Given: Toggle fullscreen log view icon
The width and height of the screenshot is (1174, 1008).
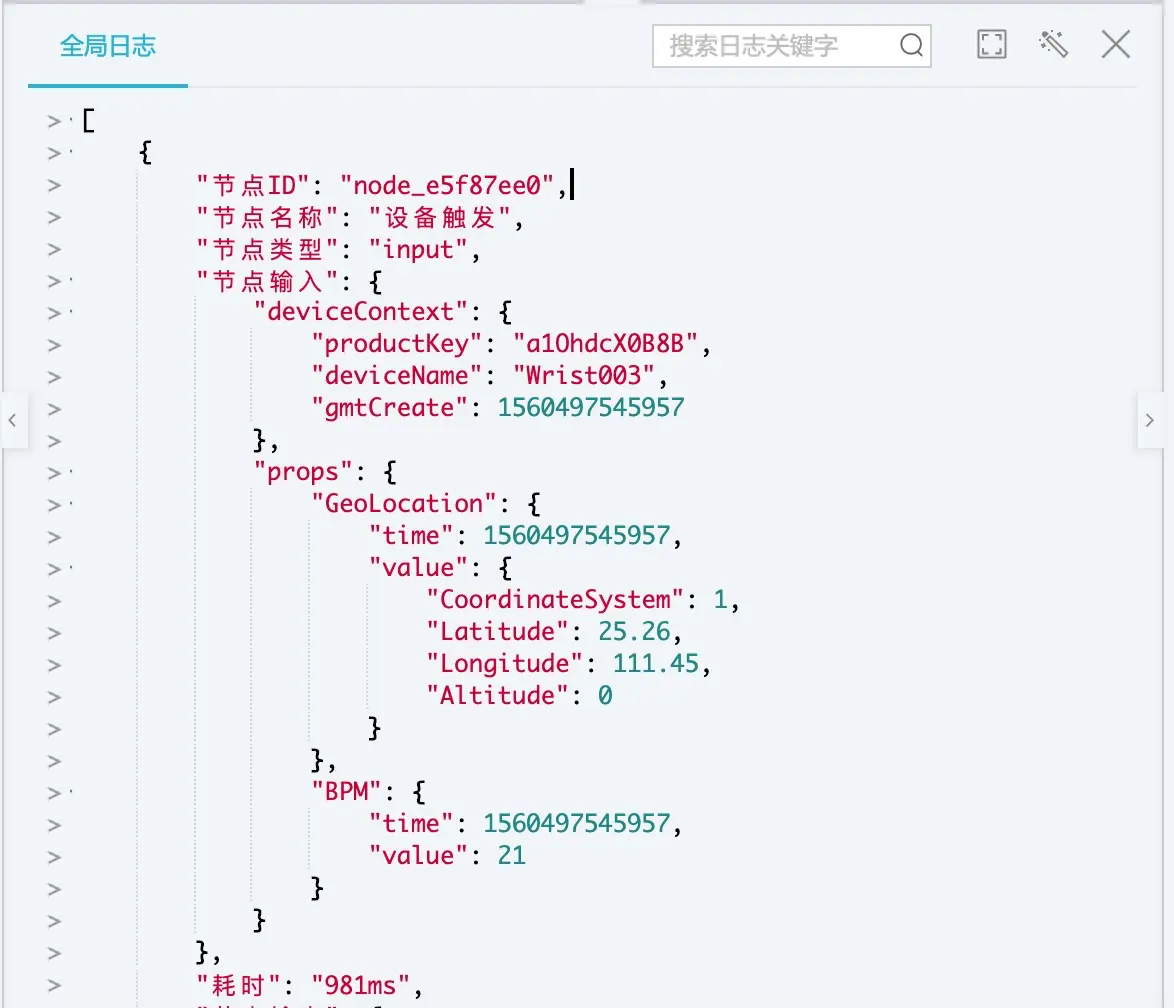Looking at the screenshot, I should (991, 44).
